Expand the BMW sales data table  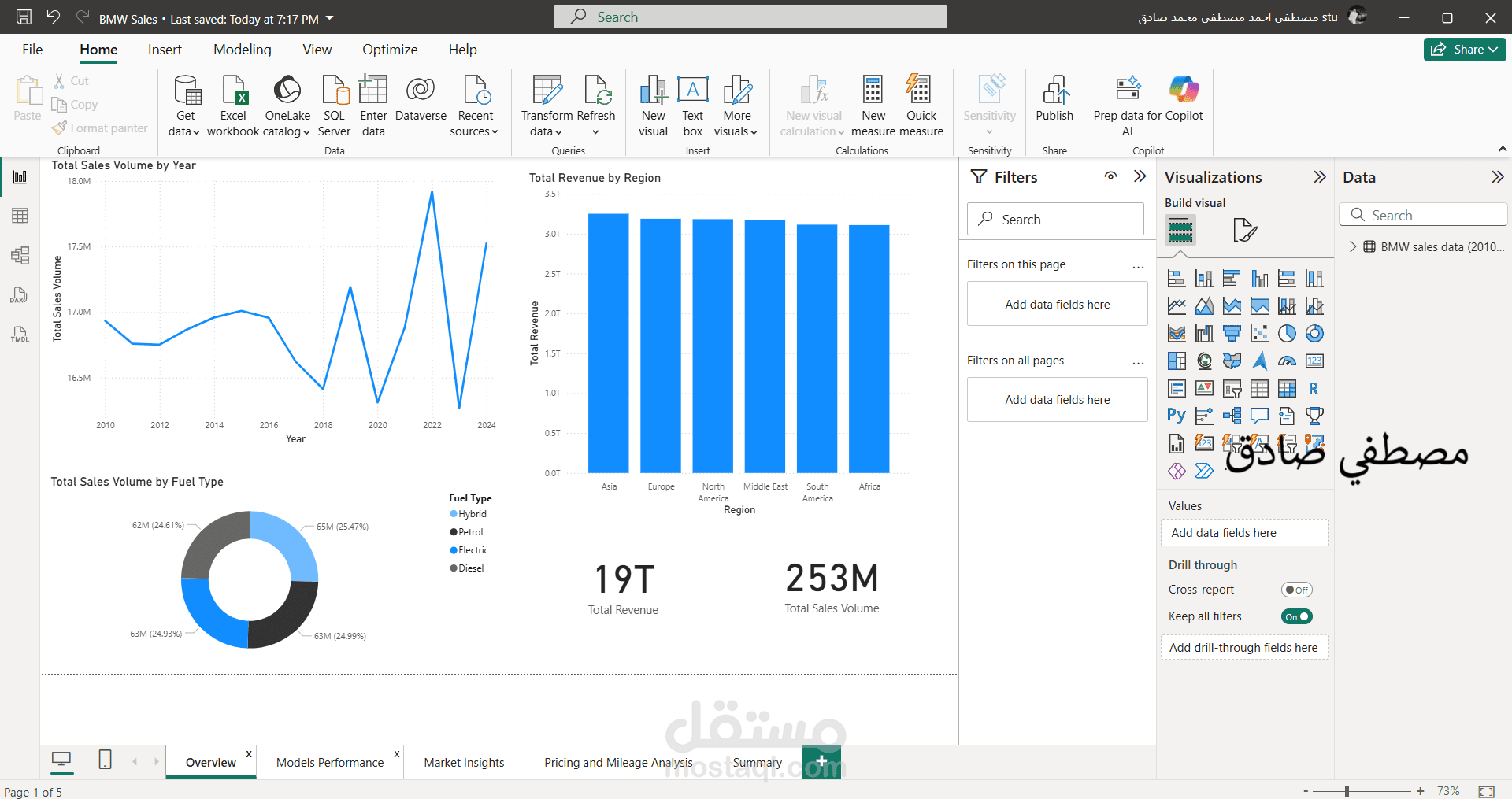(x=1353, y=246)
